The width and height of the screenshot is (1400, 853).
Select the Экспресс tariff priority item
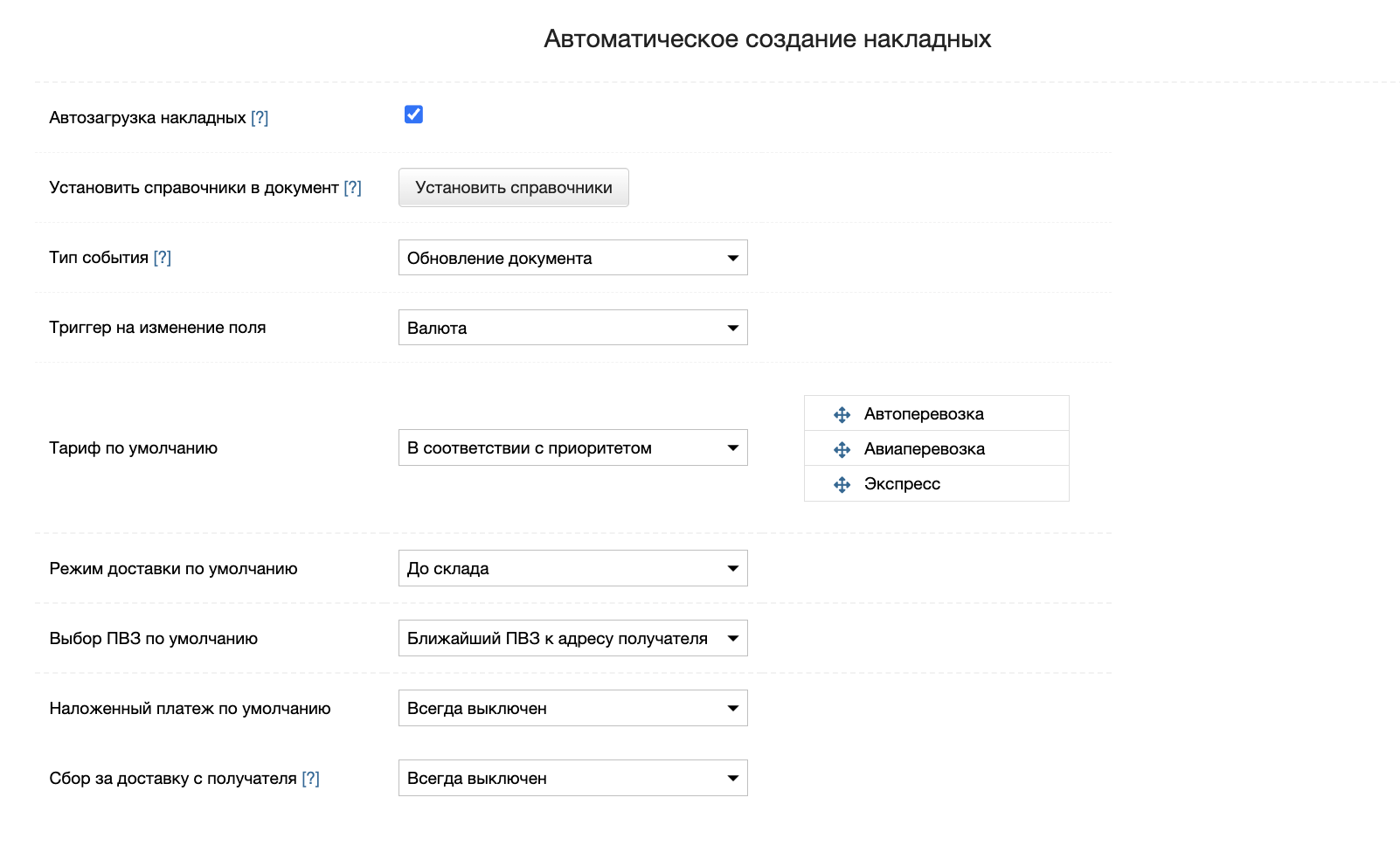pyautogui.click(x=902, y=484)
